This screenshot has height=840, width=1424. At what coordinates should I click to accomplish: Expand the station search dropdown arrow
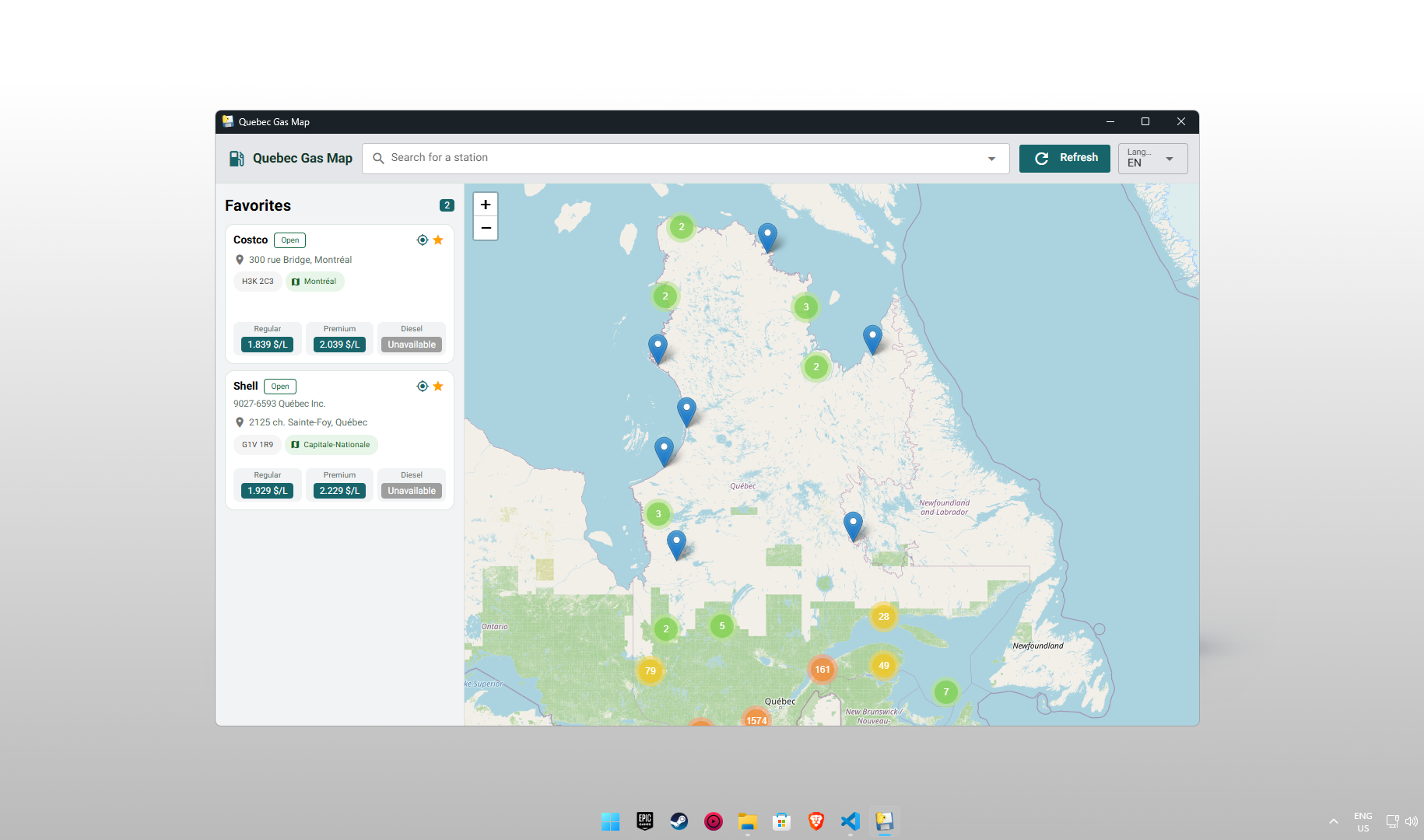coord(991,159)
